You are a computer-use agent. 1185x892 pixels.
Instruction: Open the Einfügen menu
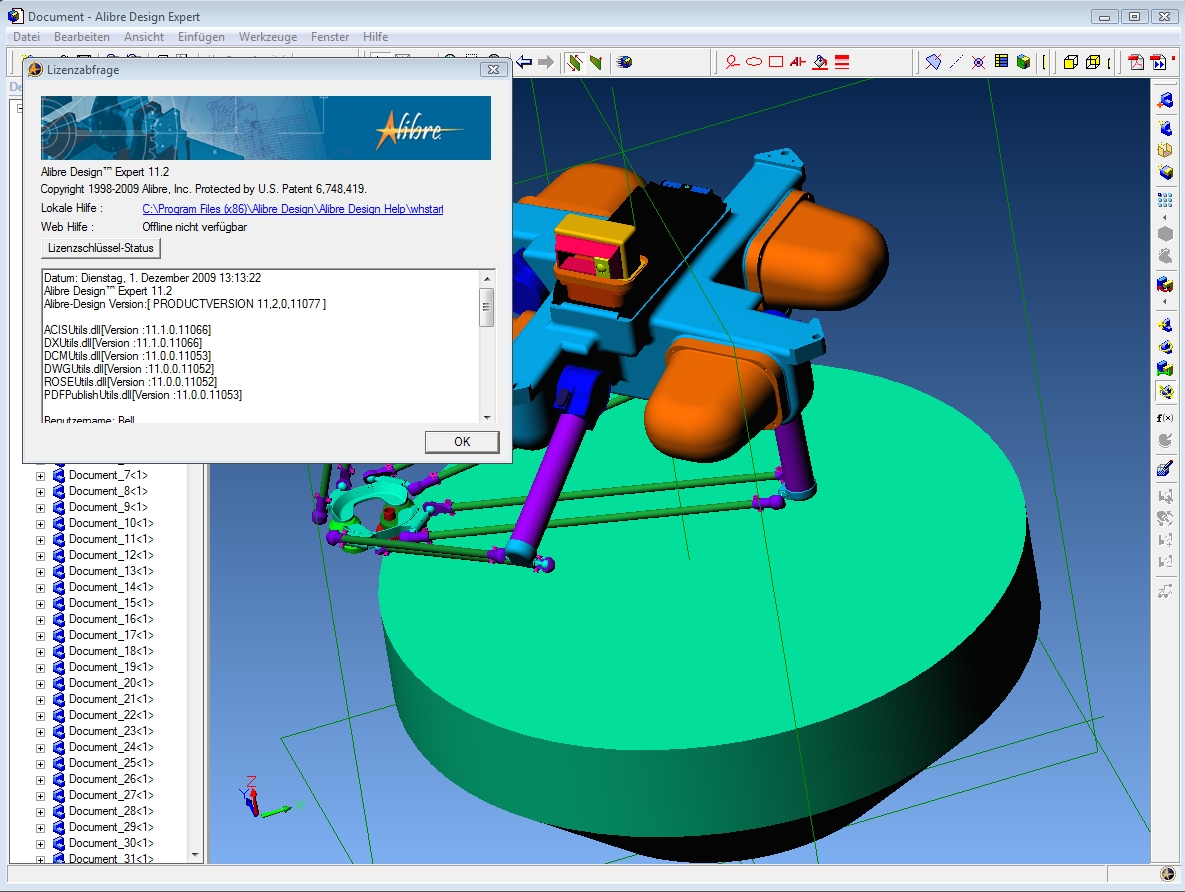click(x=201, y=36)
